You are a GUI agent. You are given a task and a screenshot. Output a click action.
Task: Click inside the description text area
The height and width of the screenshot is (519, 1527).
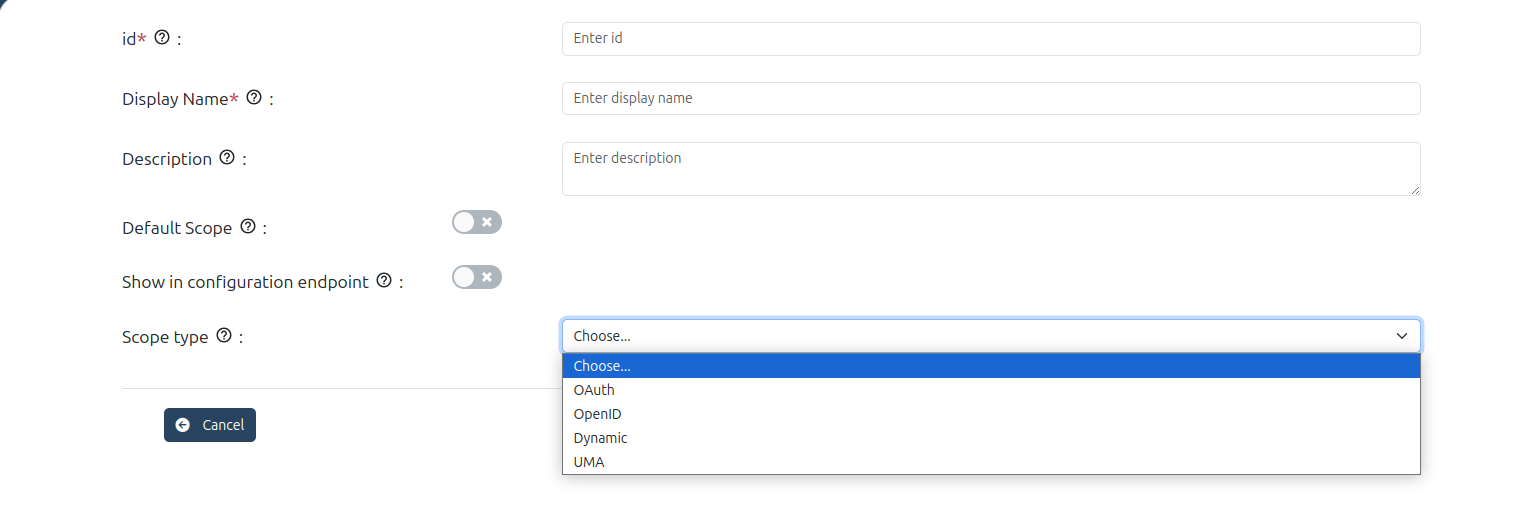click(990, 168)
